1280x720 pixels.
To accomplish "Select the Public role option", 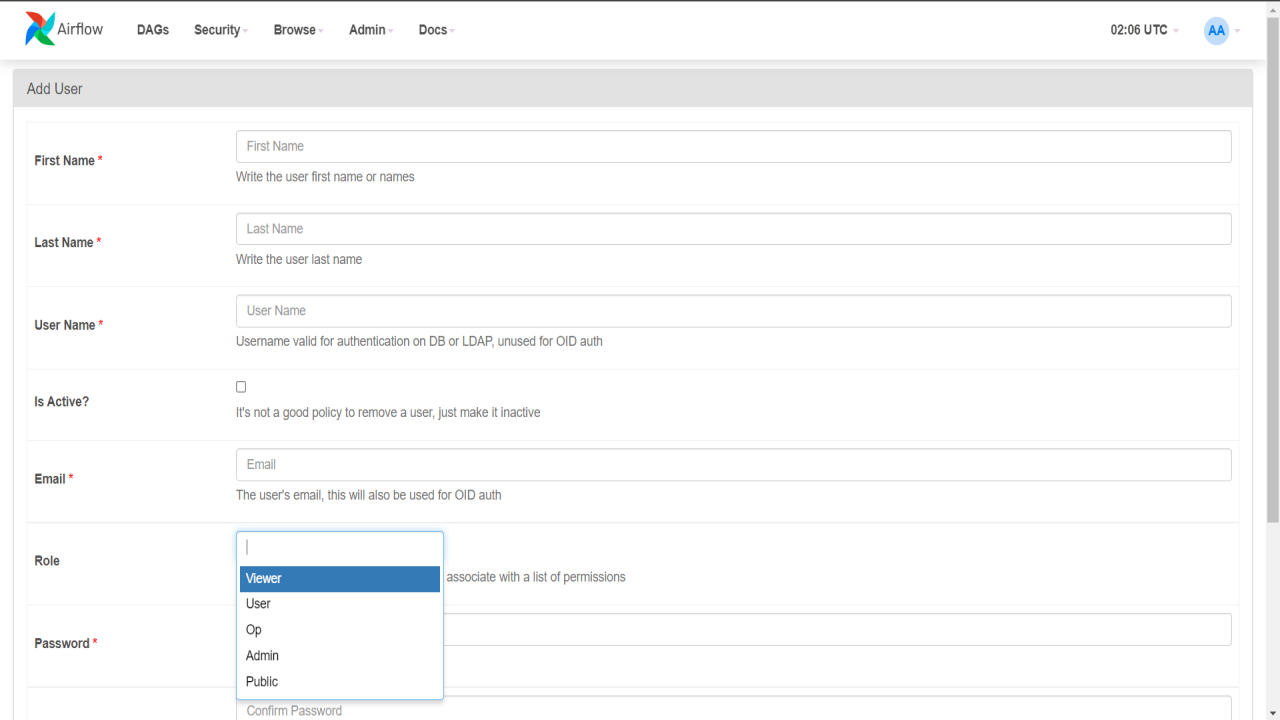I will coord(340,682).
